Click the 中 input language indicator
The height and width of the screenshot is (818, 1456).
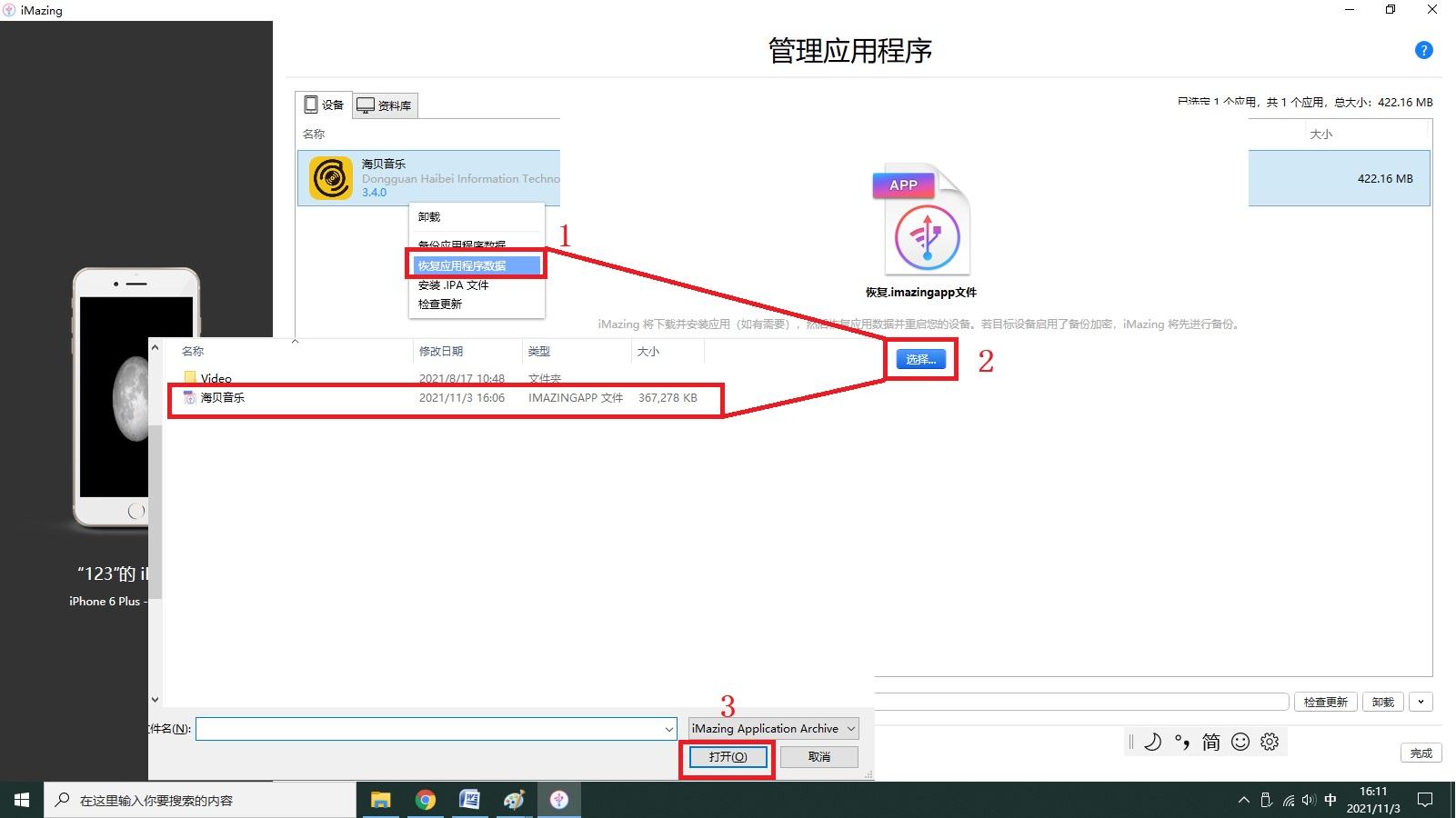tap(1330, 801)
